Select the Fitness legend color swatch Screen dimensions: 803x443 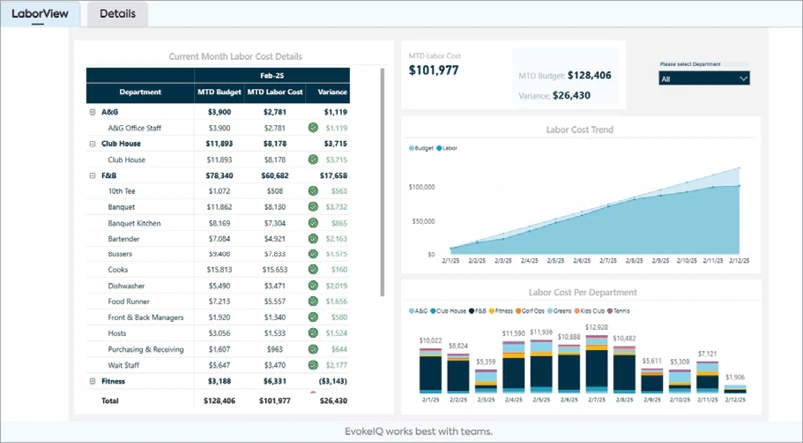[494, 311]
